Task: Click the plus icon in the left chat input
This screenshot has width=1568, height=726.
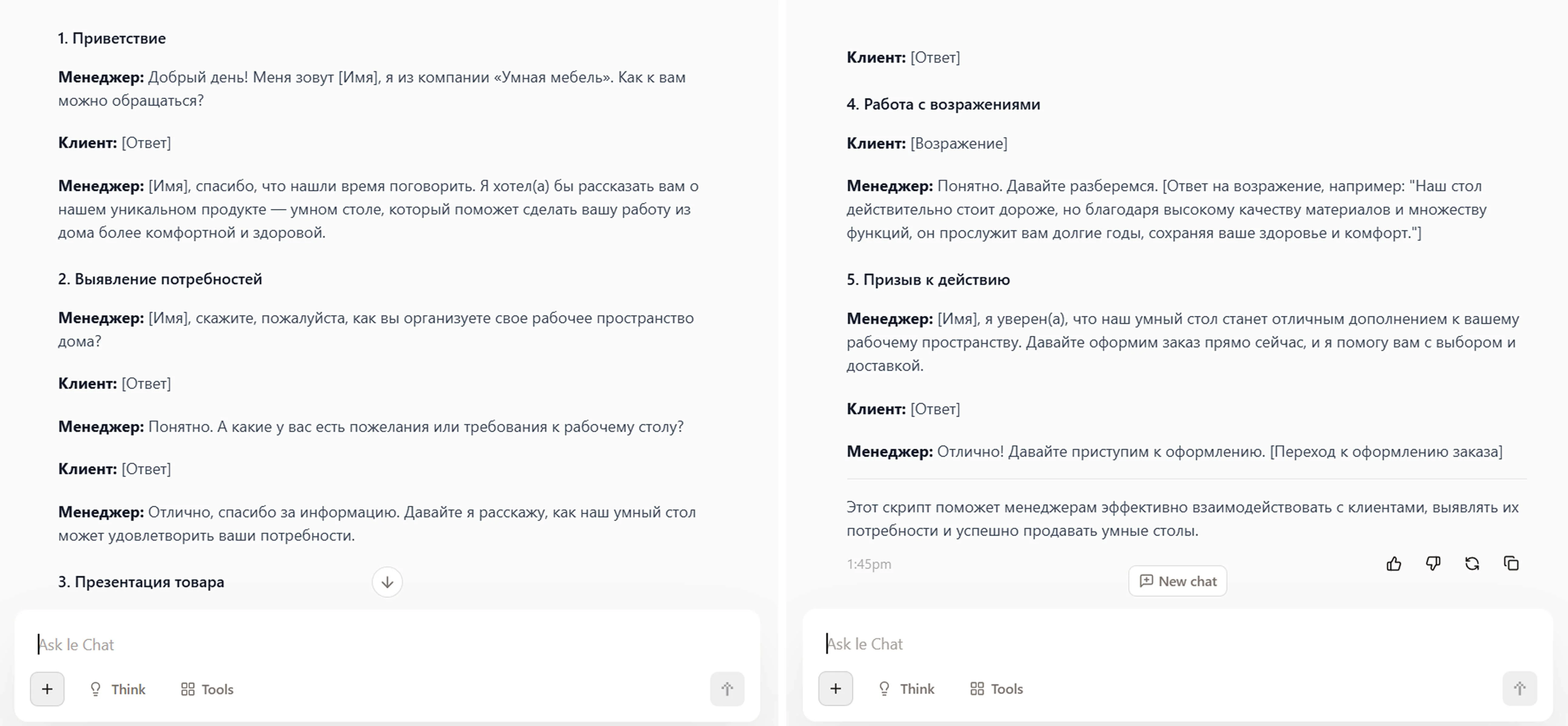Action: pyautogui.click(x=47, y=689)
